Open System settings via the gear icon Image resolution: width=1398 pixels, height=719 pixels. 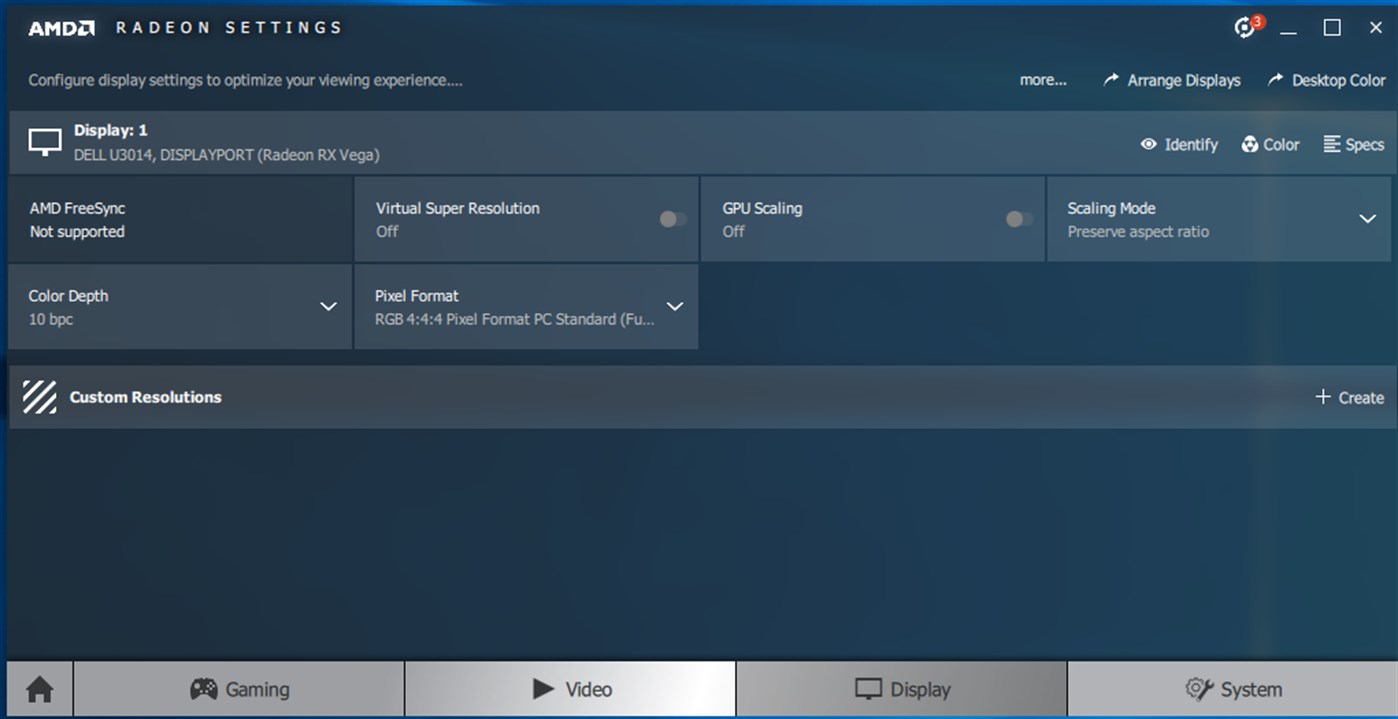pos(1198,689)
